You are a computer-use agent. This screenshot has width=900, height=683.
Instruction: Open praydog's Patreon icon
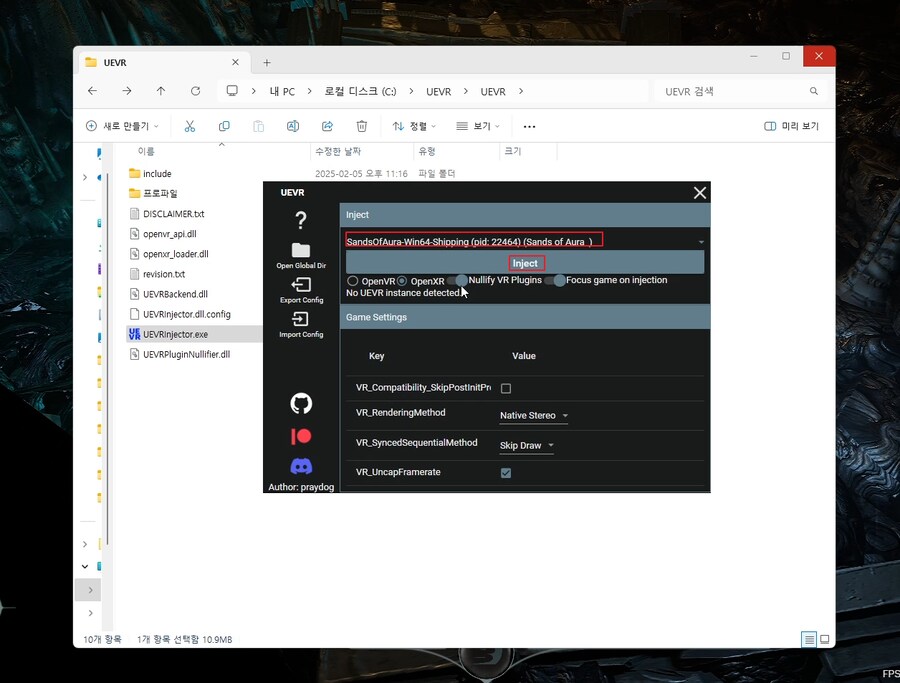(300, 436)
